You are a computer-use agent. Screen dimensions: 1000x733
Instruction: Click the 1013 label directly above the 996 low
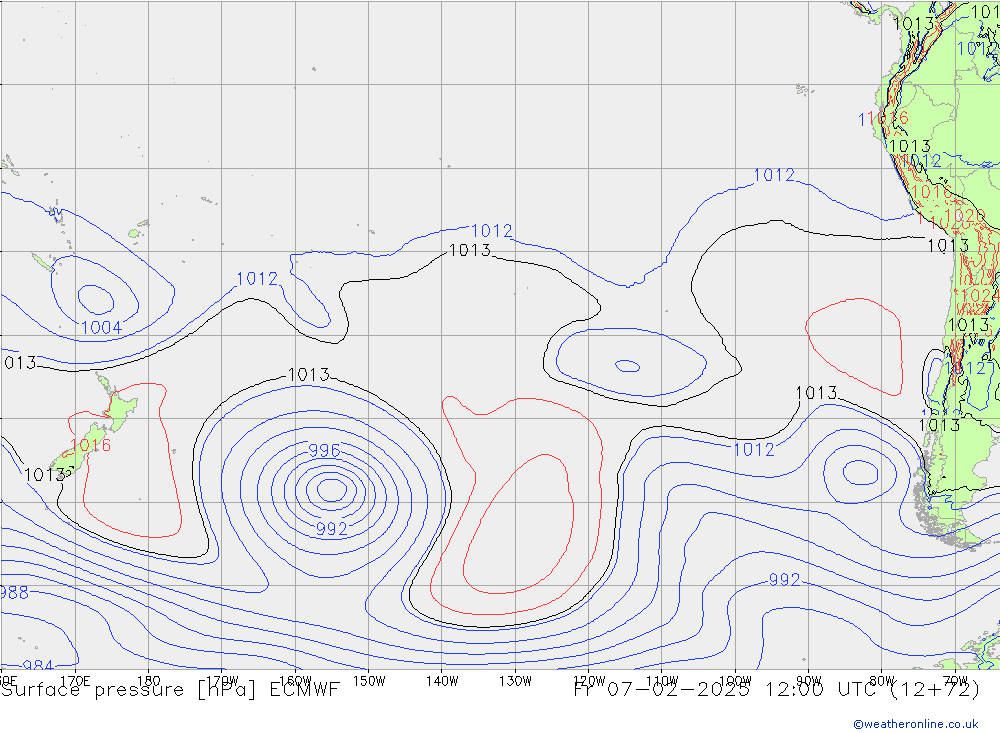pos(309,374)
